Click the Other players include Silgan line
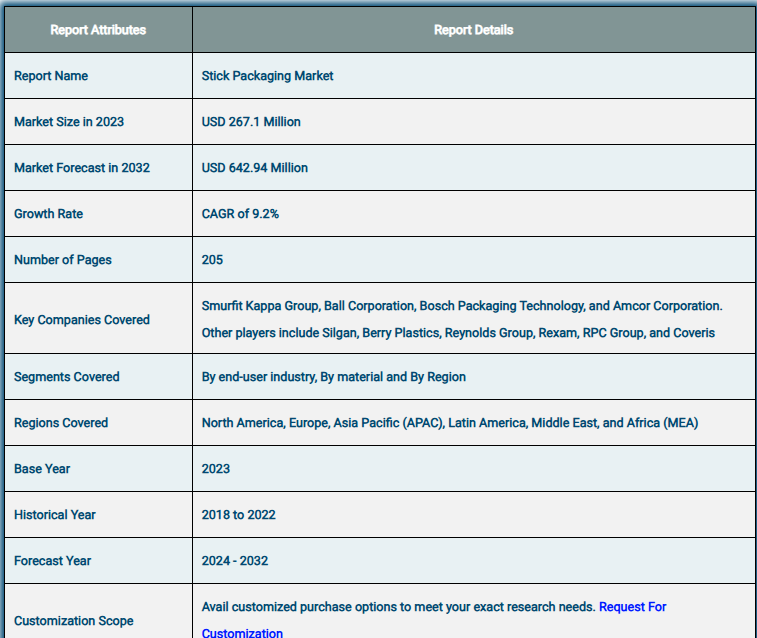 (458, 333)
